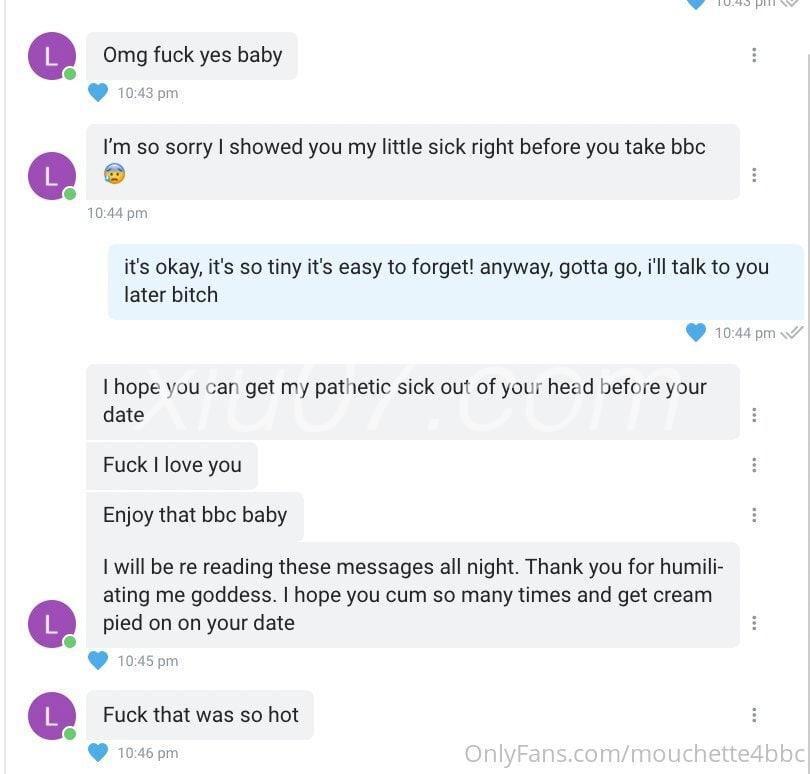Open three-dot menu for the 'Enjoy that' message
This screenshot has width=810, height=774.
[754, 515]
